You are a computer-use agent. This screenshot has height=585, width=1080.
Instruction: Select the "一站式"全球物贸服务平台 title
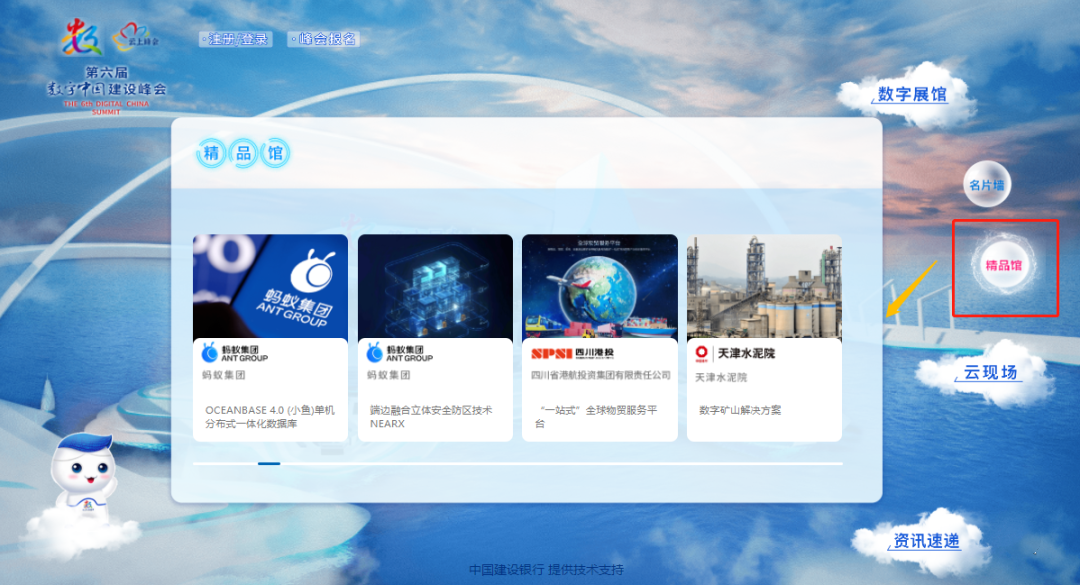coord(596,417)
